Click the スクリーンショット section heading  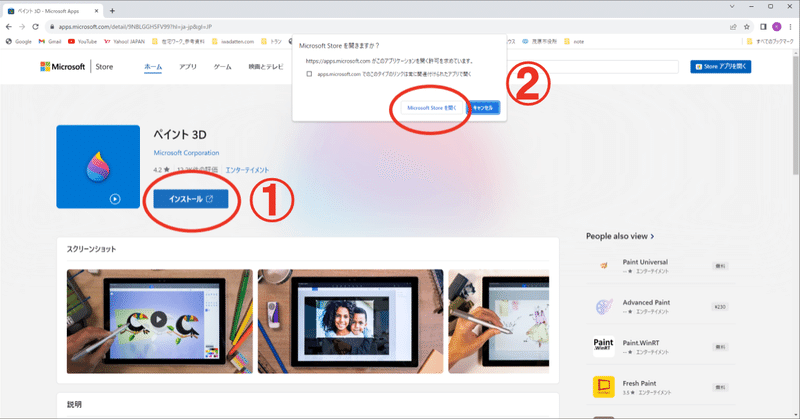tap(91, 249)
